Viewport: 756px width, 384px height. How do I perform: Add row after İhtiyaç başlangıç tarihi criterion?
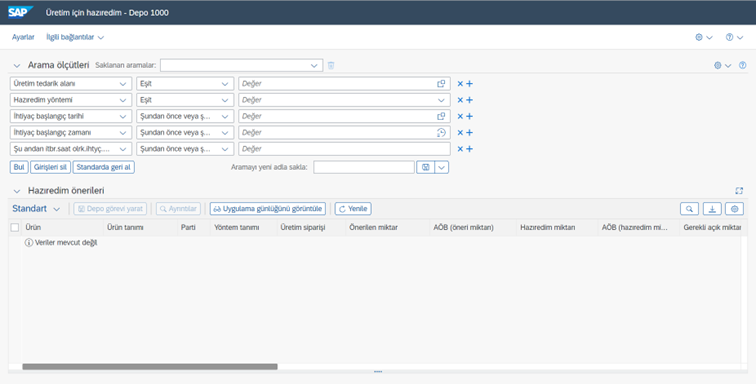click(469, 116)
